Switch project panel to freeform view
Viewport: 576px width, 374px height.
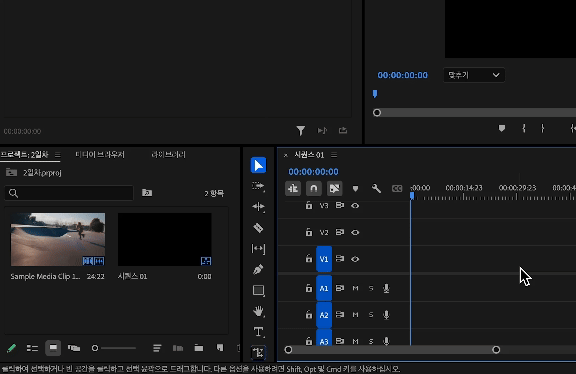coord(74,348)
